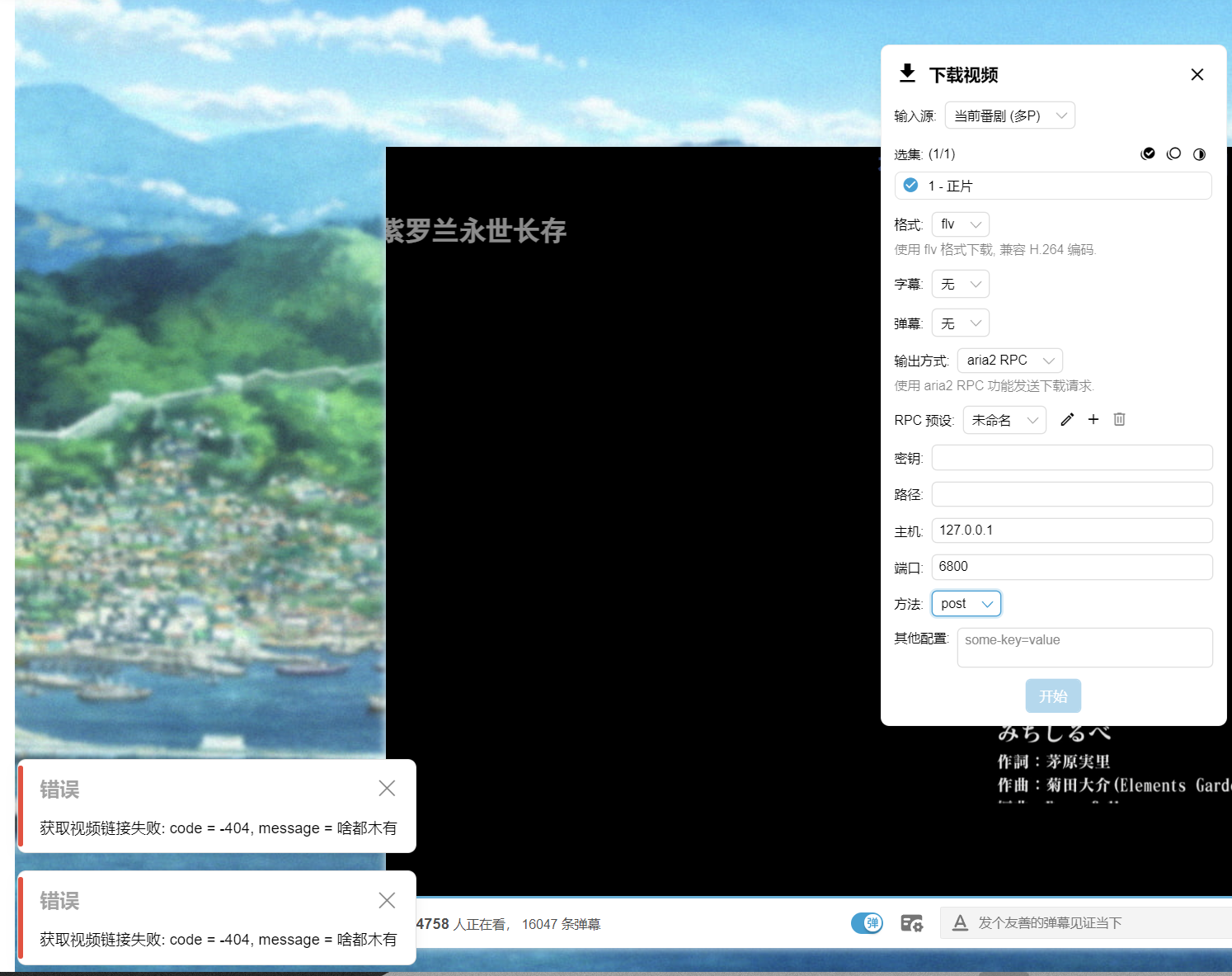The image size is (1232, 976).
Task: Delete the RPC preset with the trash icon
Action: point(1119,419)
